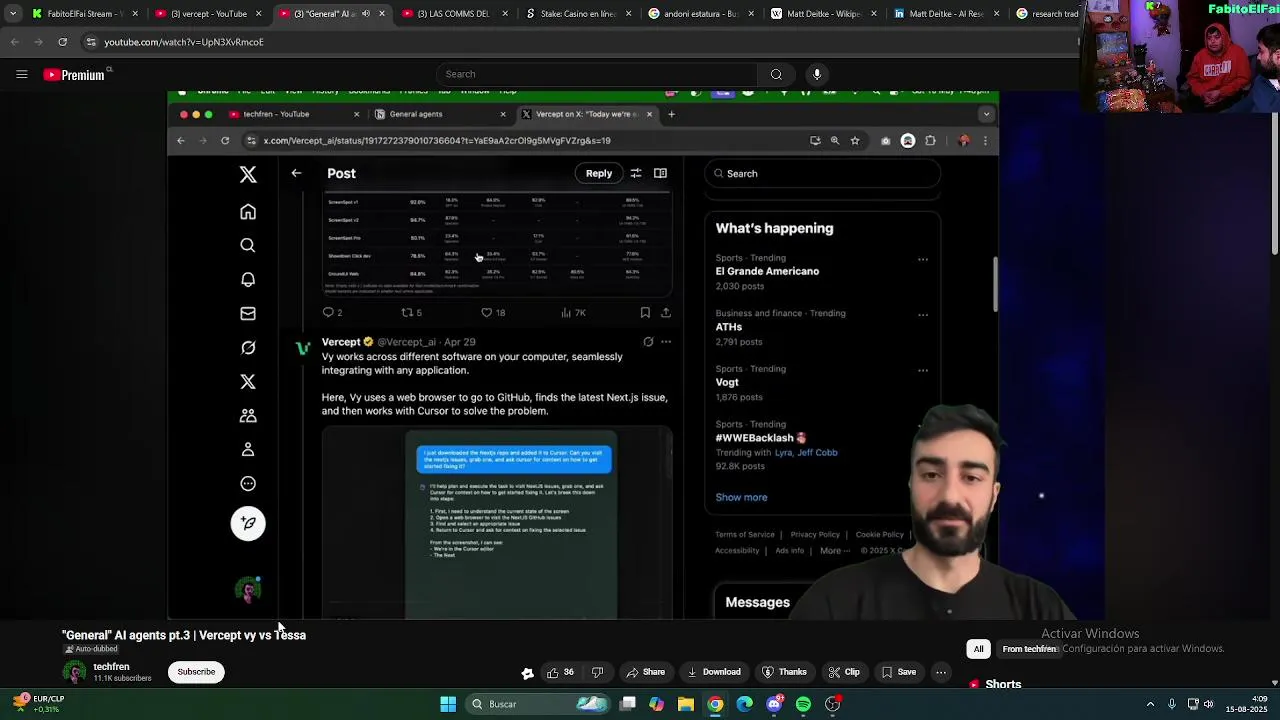
Task: Select the All filter chip
Action: pyautogui.click(x=978, y=649)
